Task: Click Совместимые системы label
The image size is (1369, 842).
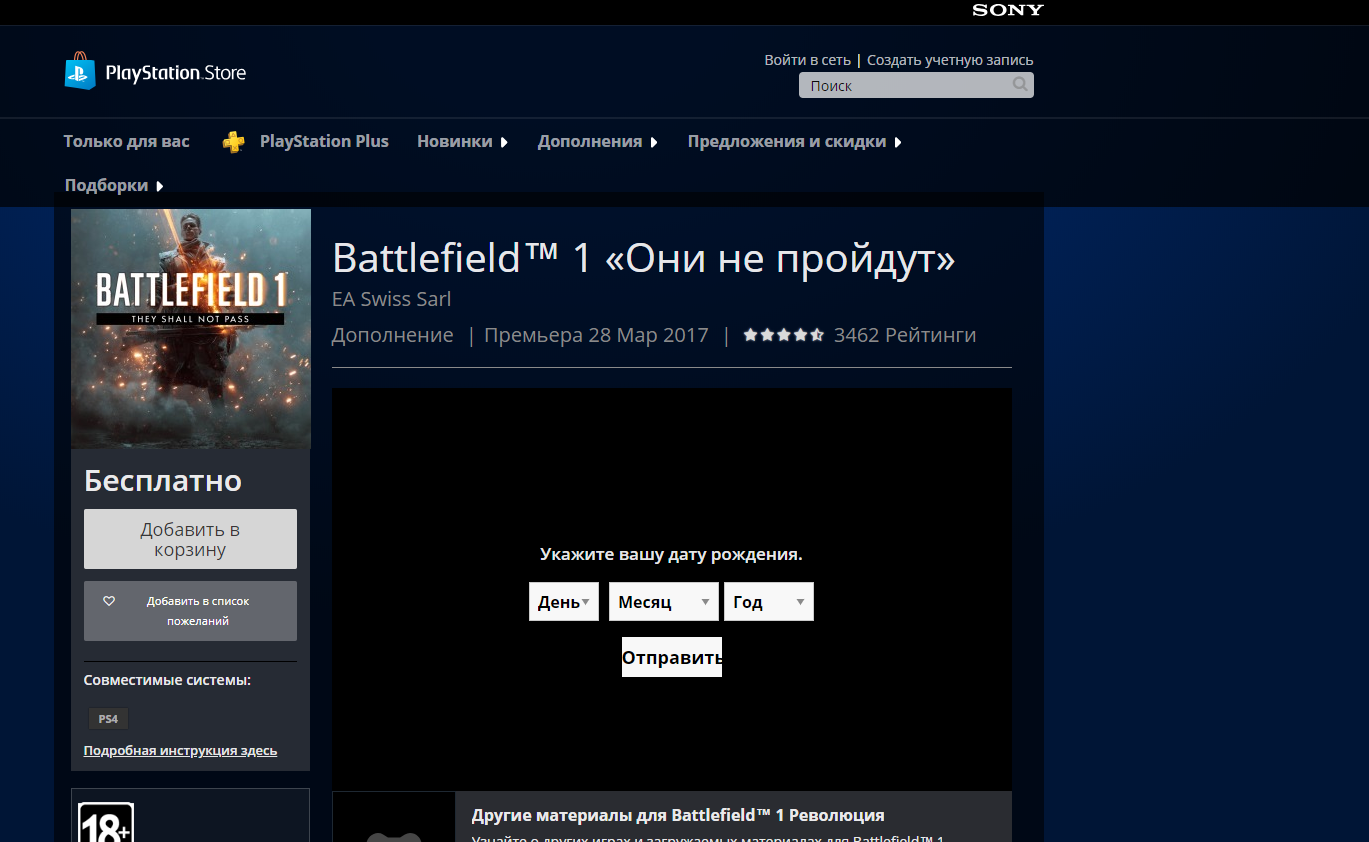Action: pos(167,680)
